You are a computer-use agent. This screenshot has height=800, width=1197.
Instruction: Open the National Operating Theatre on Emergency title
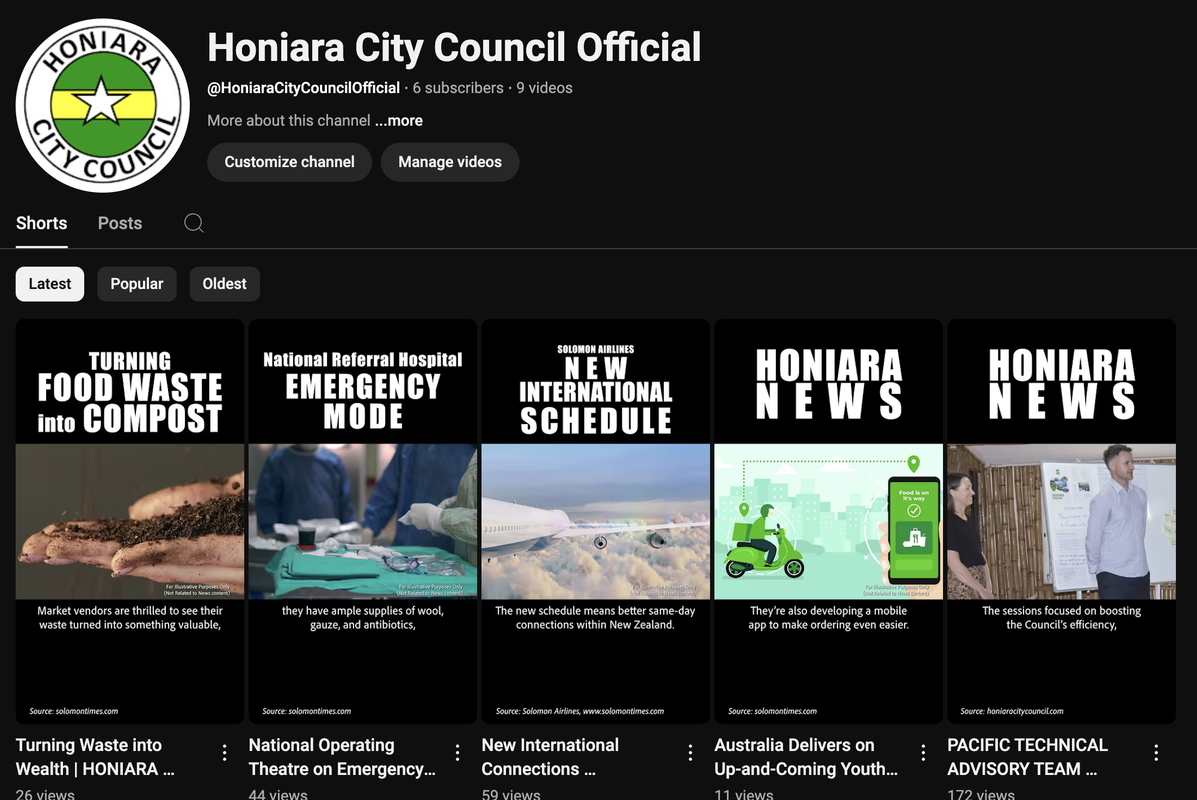tap(342, 756)
